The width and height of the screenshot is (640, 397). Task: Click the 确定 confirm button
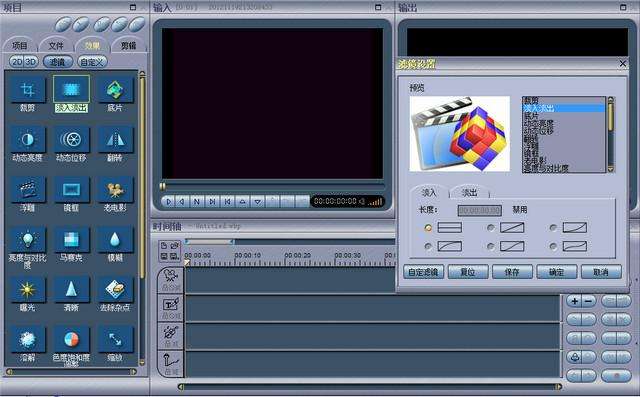pos(557,272)
